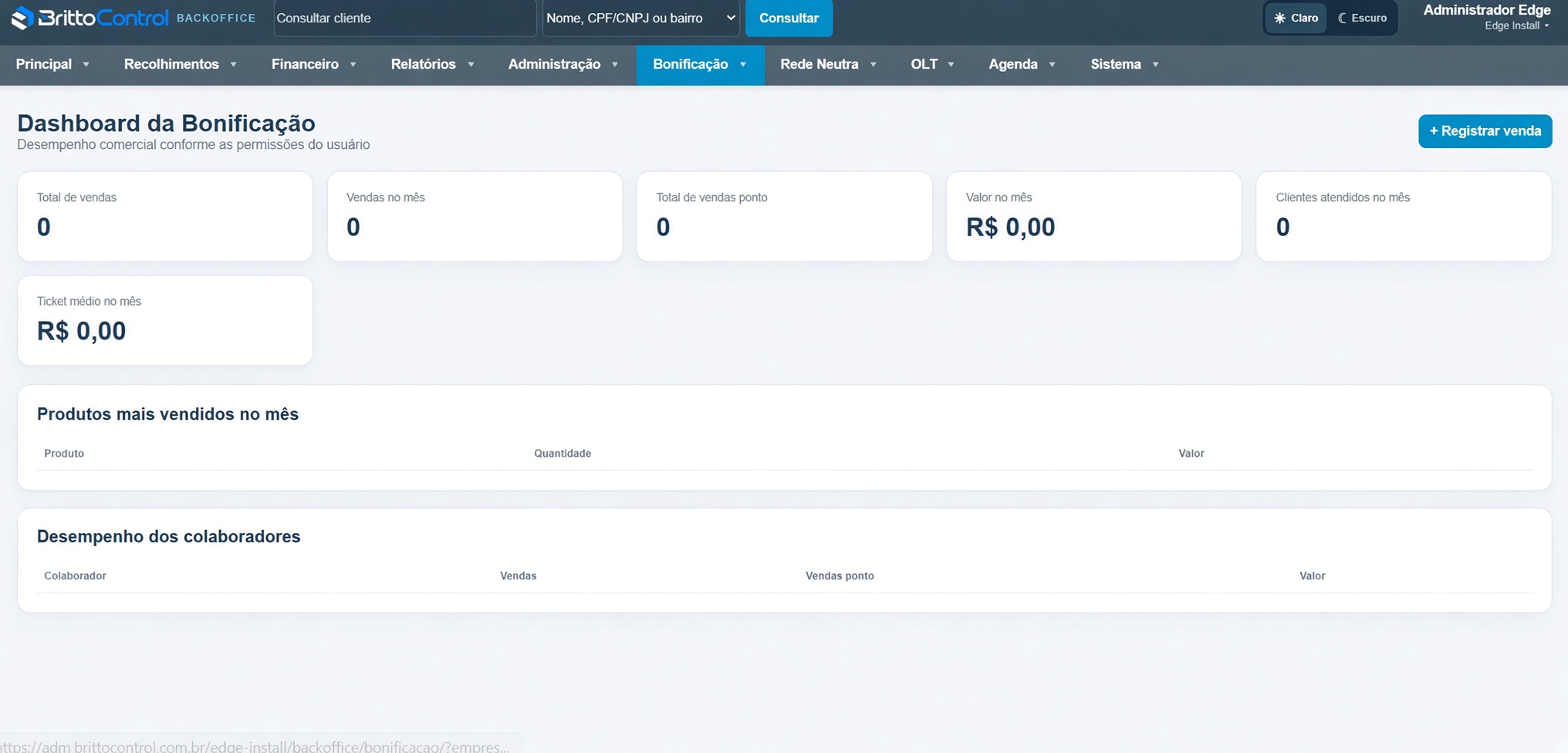Click the Produtos mais vendidos no mês heading
This screenshot has height=753, width=1568.
point(167,414)
